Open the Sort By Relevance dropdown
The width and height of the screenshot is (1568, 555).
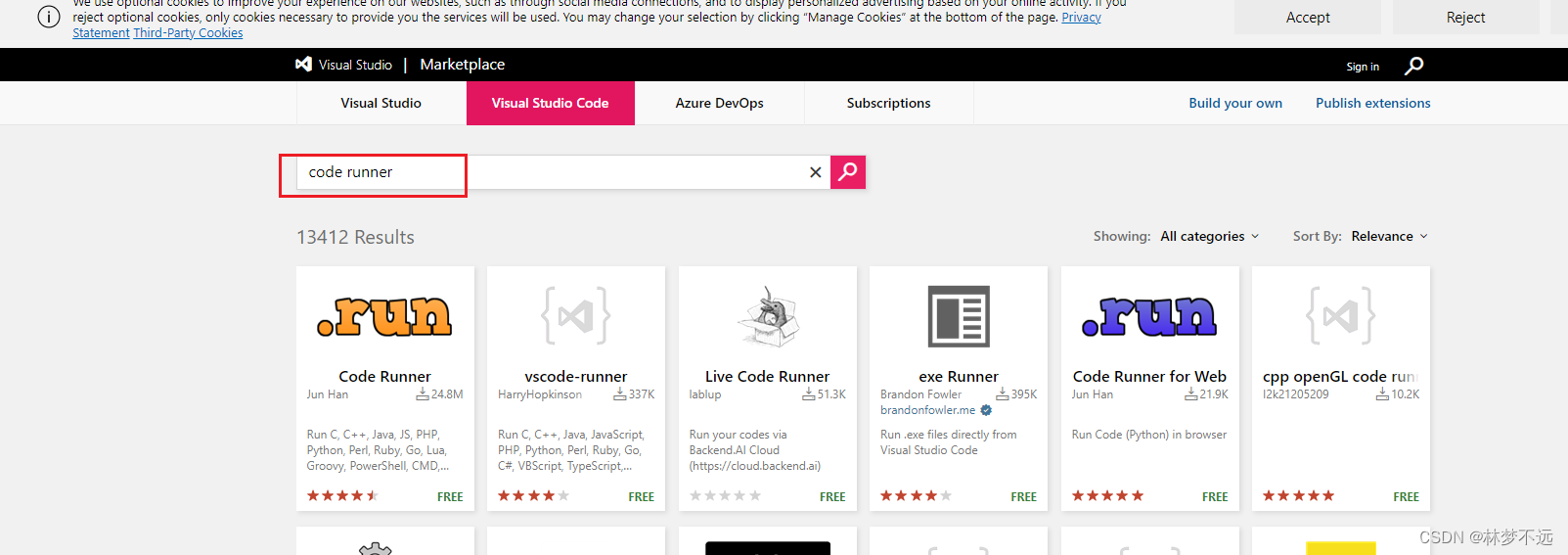[x=1390, y=236]
